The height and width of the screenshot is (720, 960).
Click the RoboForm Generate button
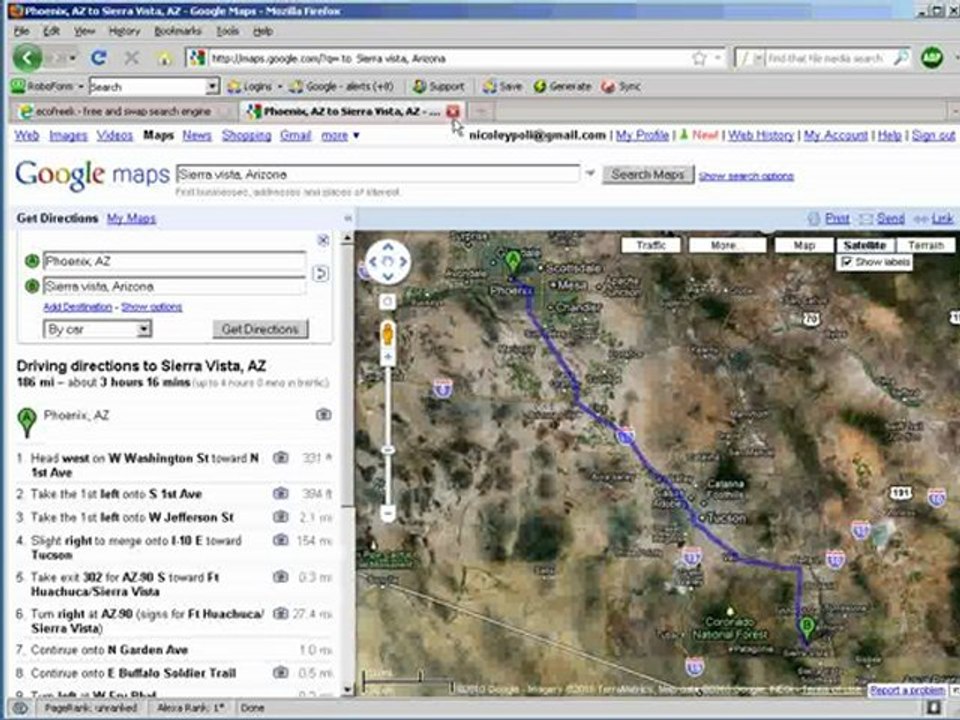click(x=562, y=86)
